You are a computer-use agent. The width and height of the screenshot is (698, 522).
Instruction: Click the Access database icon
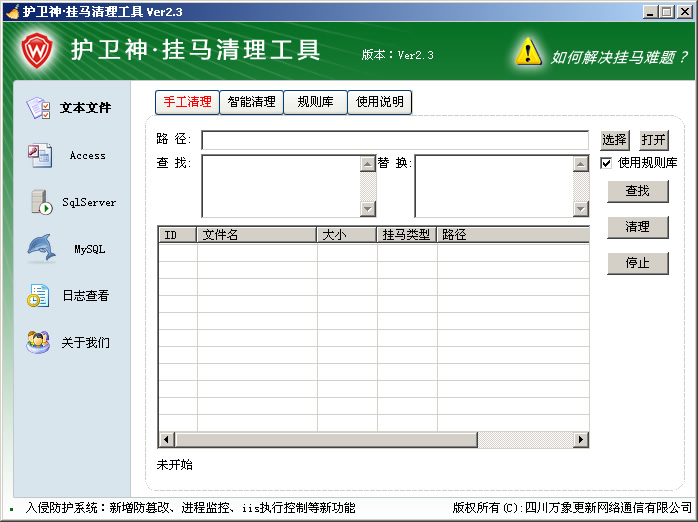(x=40, y=155)
